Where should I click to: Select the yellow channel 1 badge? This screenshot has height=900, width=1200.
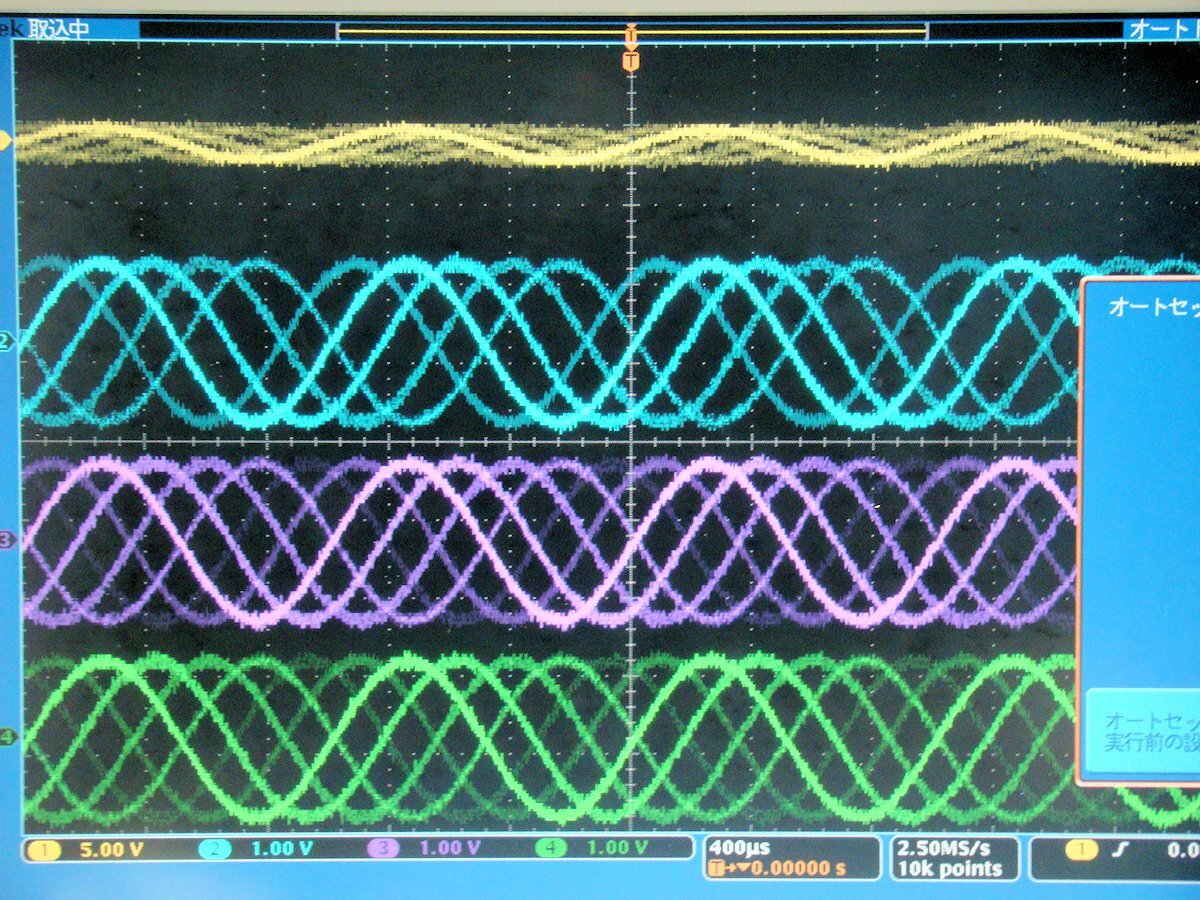(x=44, y=849)
